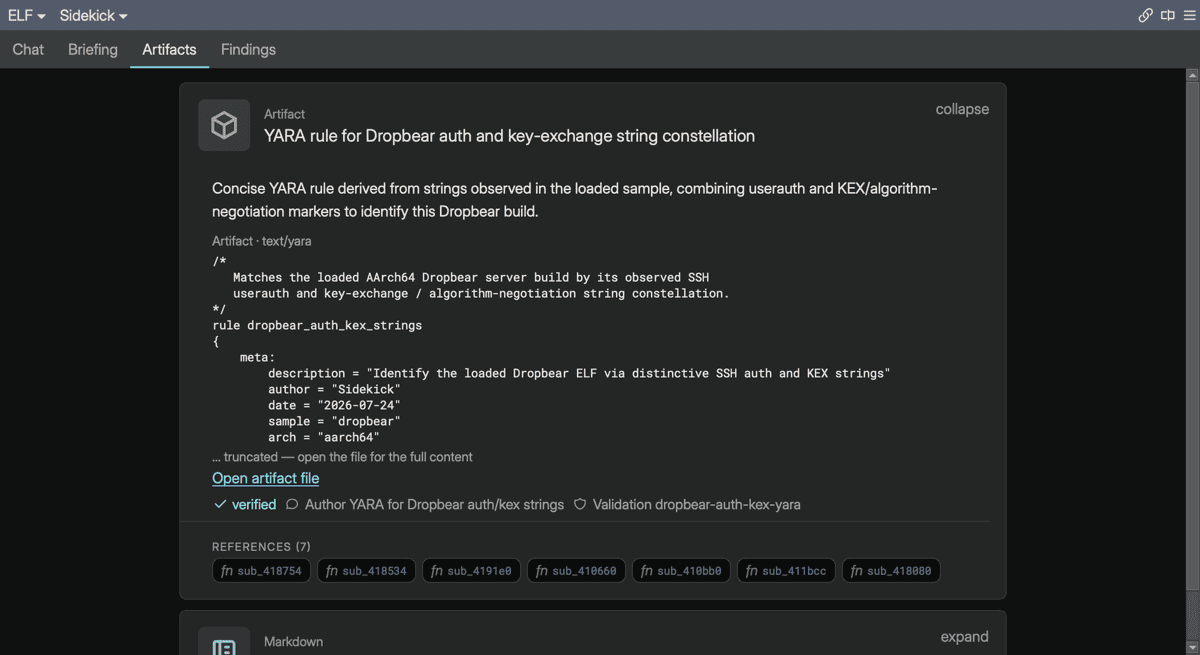Select the sub_418080 reference chip

point(890,571)
